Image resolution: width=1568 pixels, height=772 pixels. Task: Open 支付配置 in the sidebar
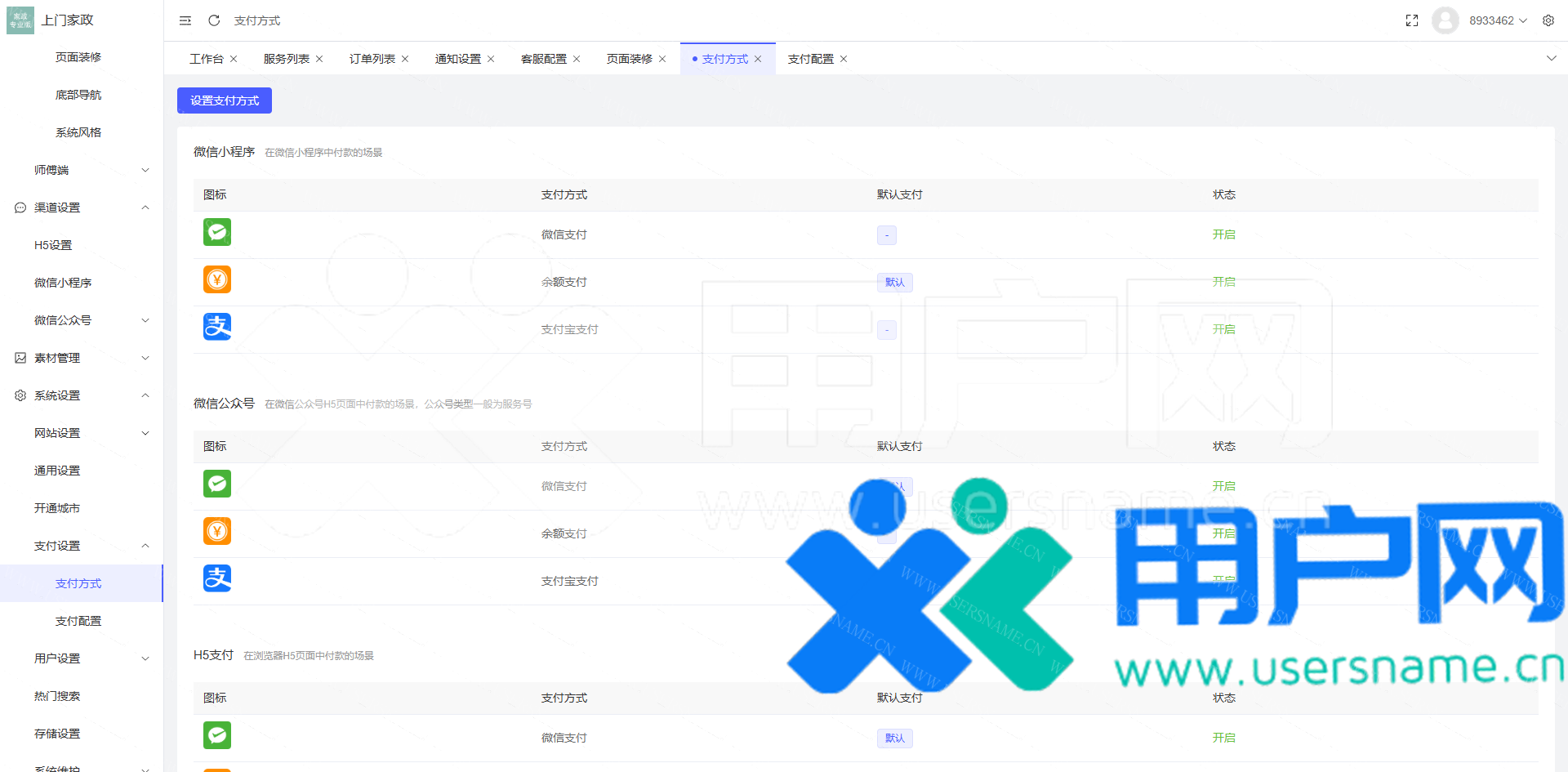78,621
